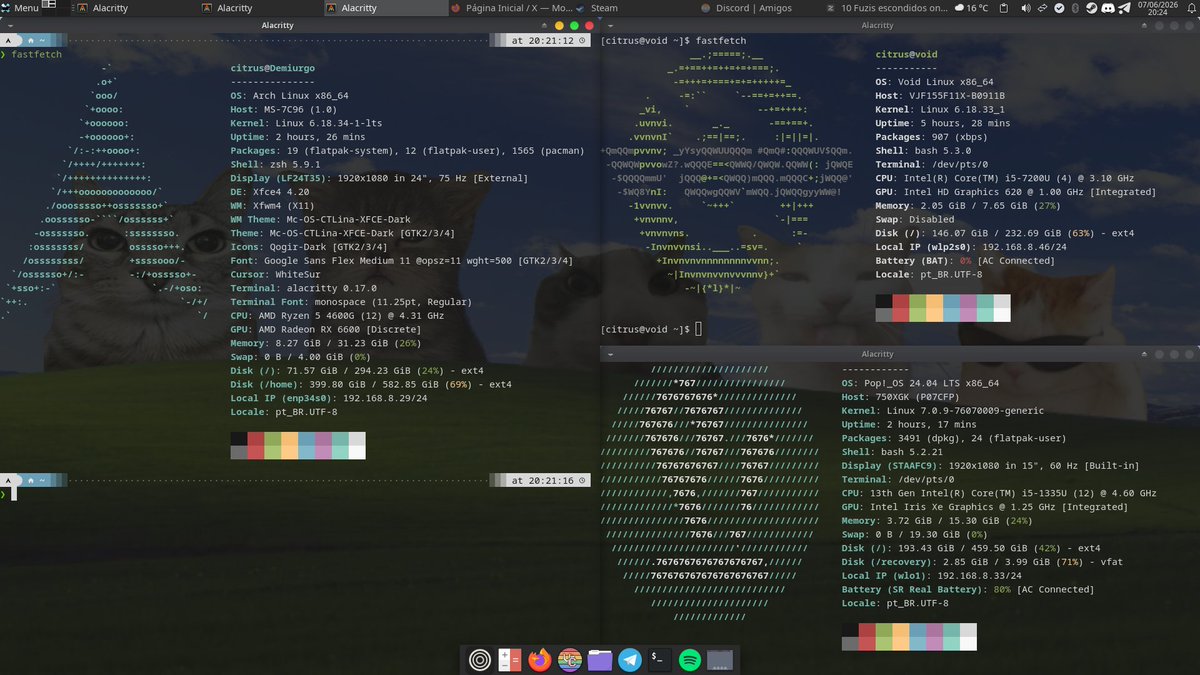Click the Shell: zsh 5.9.1 line
The height and width of the screenshot is (675, 1200).
pyautogui.click(x=275, y=164)
